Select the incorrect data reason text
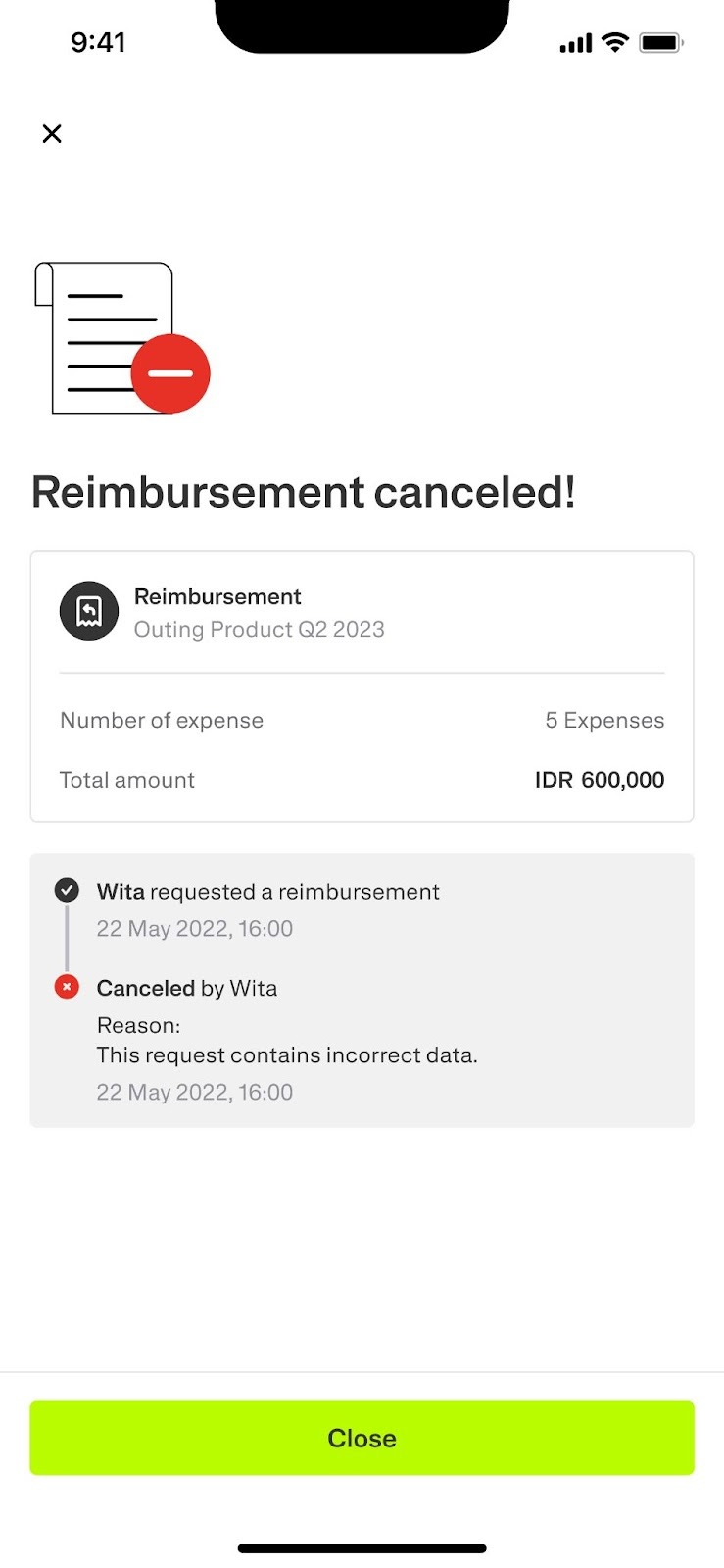The image size is (724, 1568). [287, 1055]
